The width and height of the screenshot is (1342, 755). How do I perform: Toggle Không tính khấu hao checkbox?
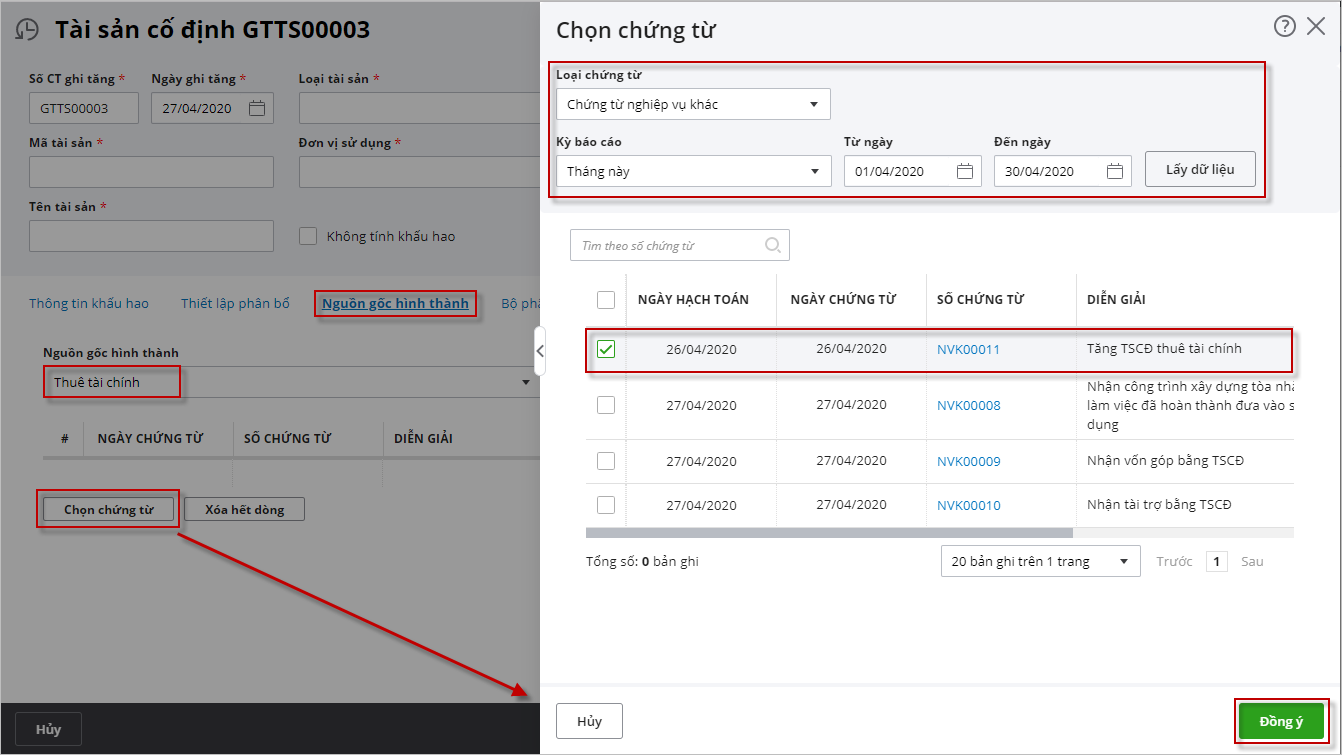309,237
